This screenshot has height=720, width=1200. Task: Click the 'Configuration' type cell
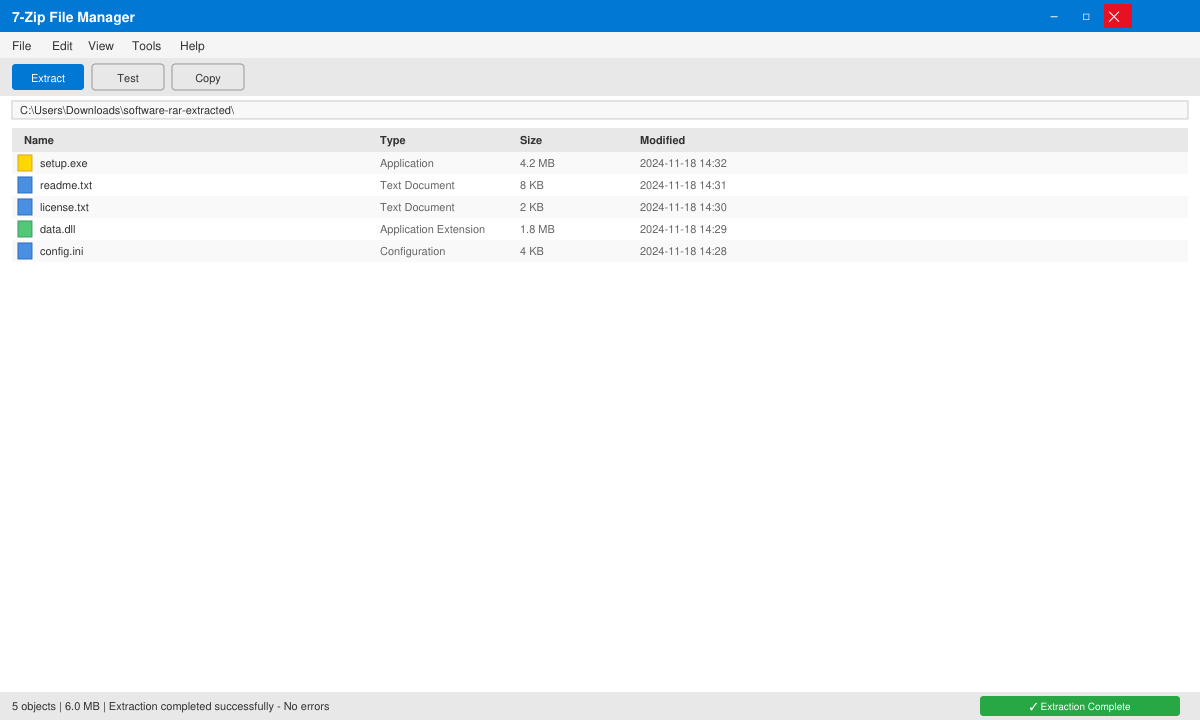pyautogui.click(x=412, y=251)
